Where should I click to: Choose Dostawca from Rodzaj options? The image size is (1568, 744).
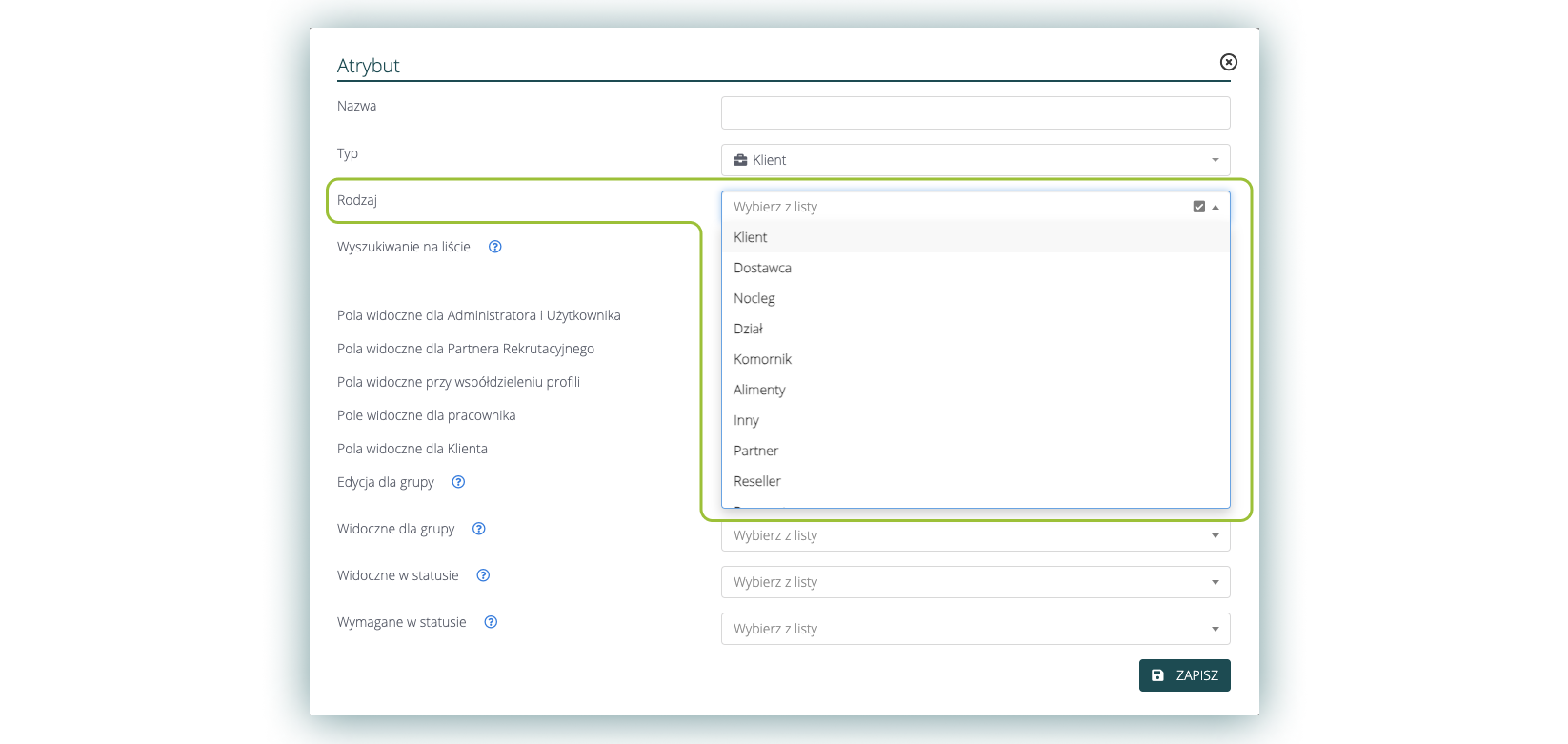762,268
